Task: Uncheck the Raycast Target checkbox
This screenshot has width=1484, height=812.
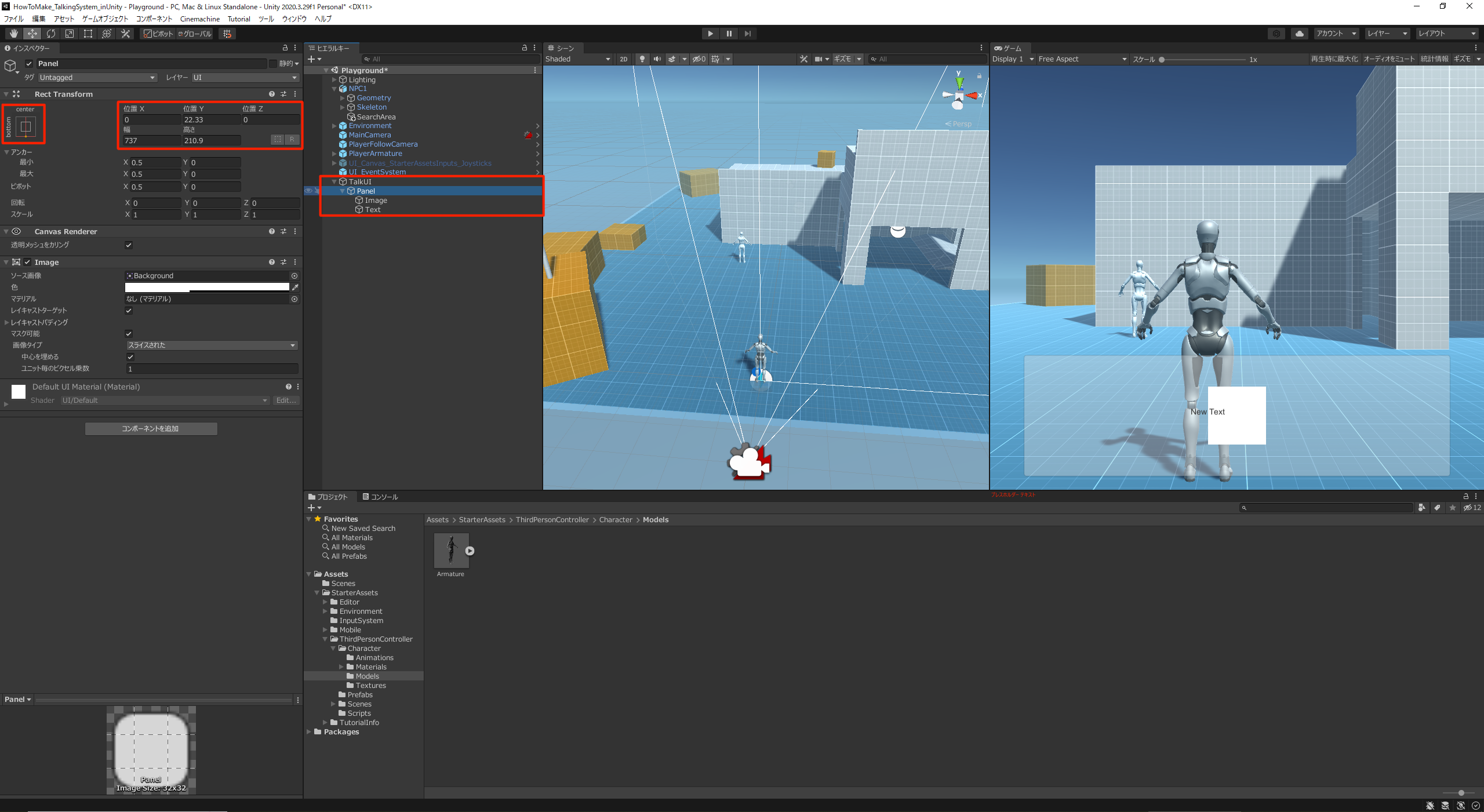Action: click(x=129, y=311)
